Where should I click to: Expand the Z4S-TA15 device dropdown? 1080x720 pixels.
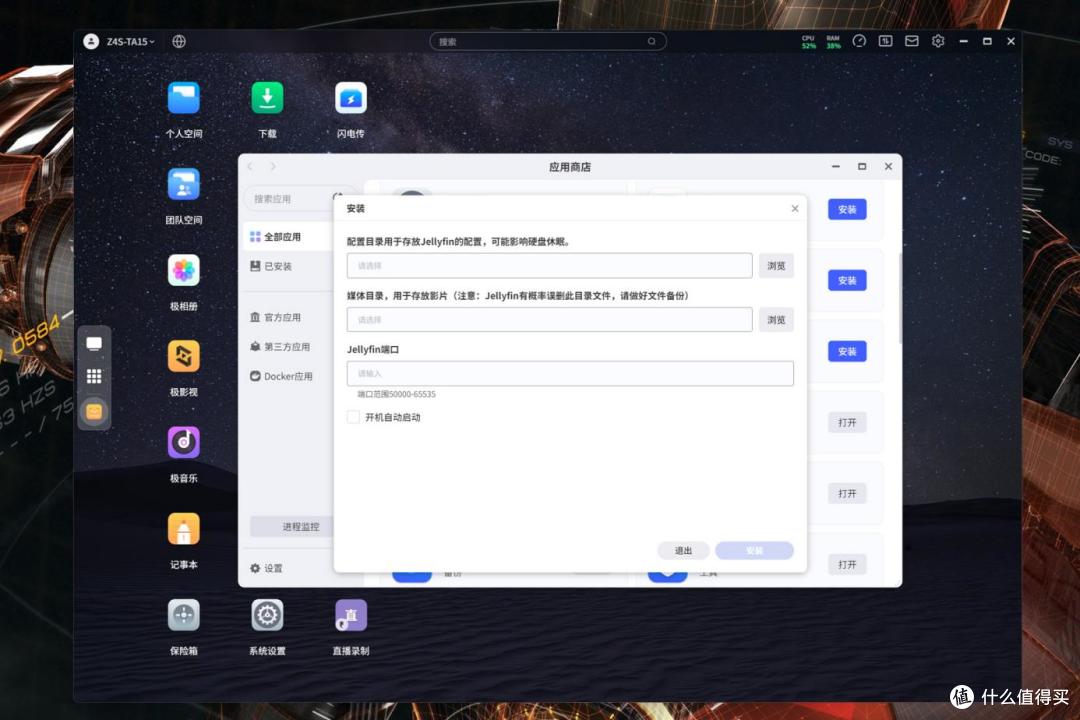coord(130,41)
